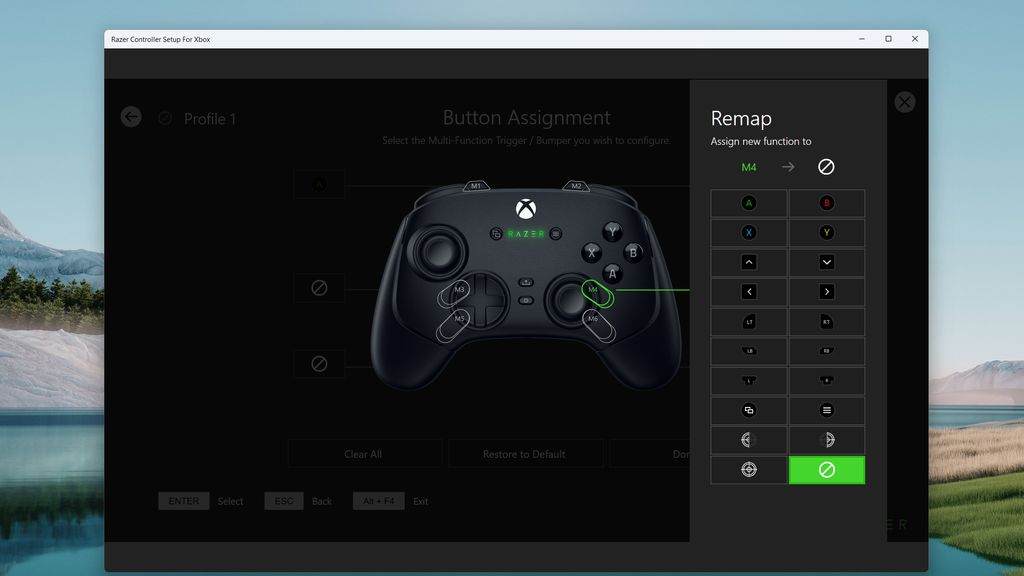
Task: Choose the D-pad left arrow function
Action: pyautogui.click(x=748, y=291)
